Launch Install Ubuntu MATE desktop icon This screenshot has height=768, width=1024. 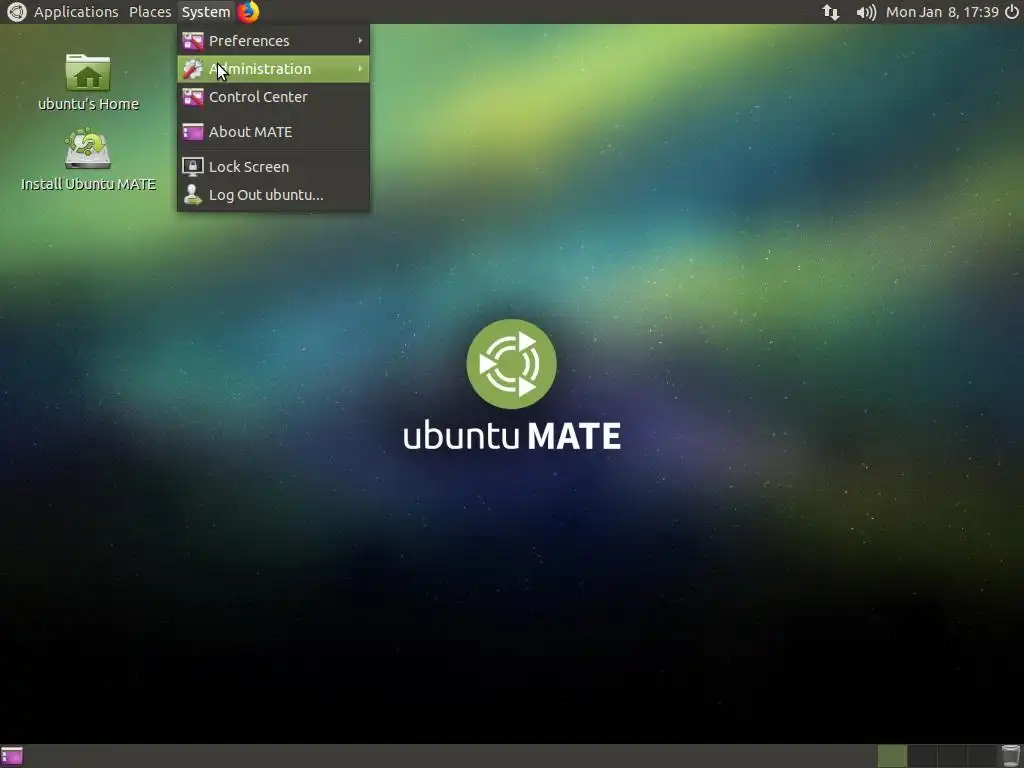pyautogui.click(x=88, y=148)
